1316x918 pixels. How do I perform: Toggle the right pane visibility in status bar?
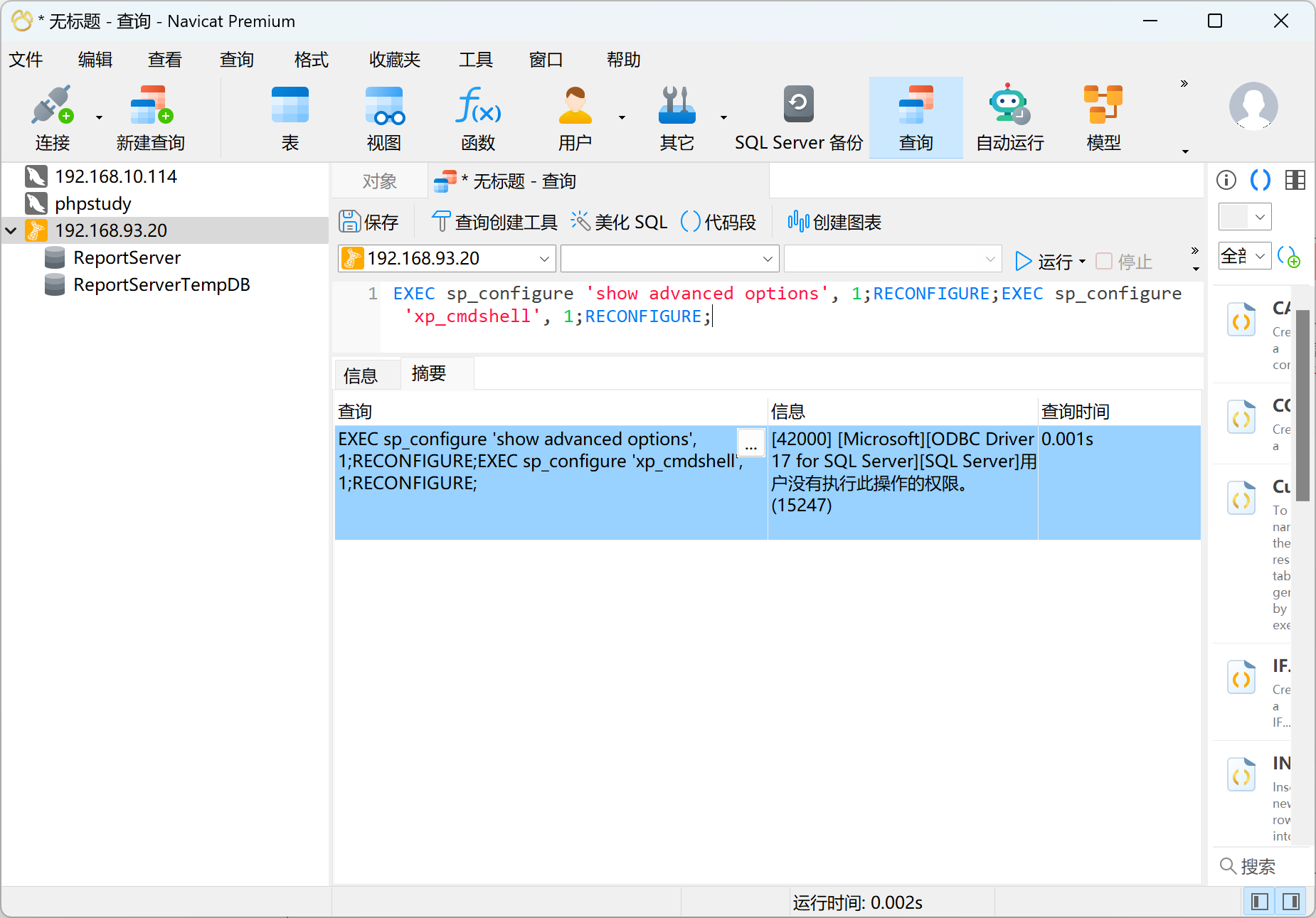(1291, 902)
